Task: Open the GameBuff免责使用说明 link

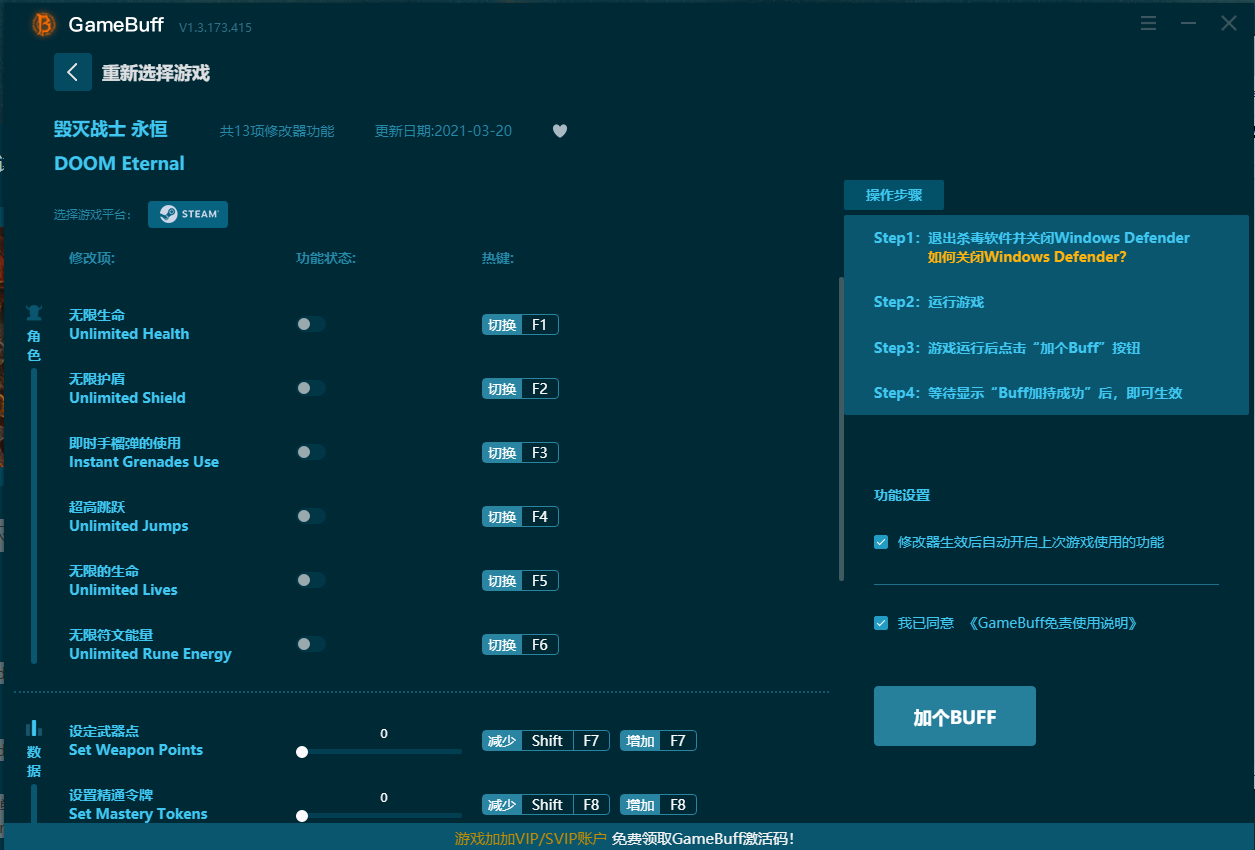Action: pyautogui.click(x=1053, y=623)
